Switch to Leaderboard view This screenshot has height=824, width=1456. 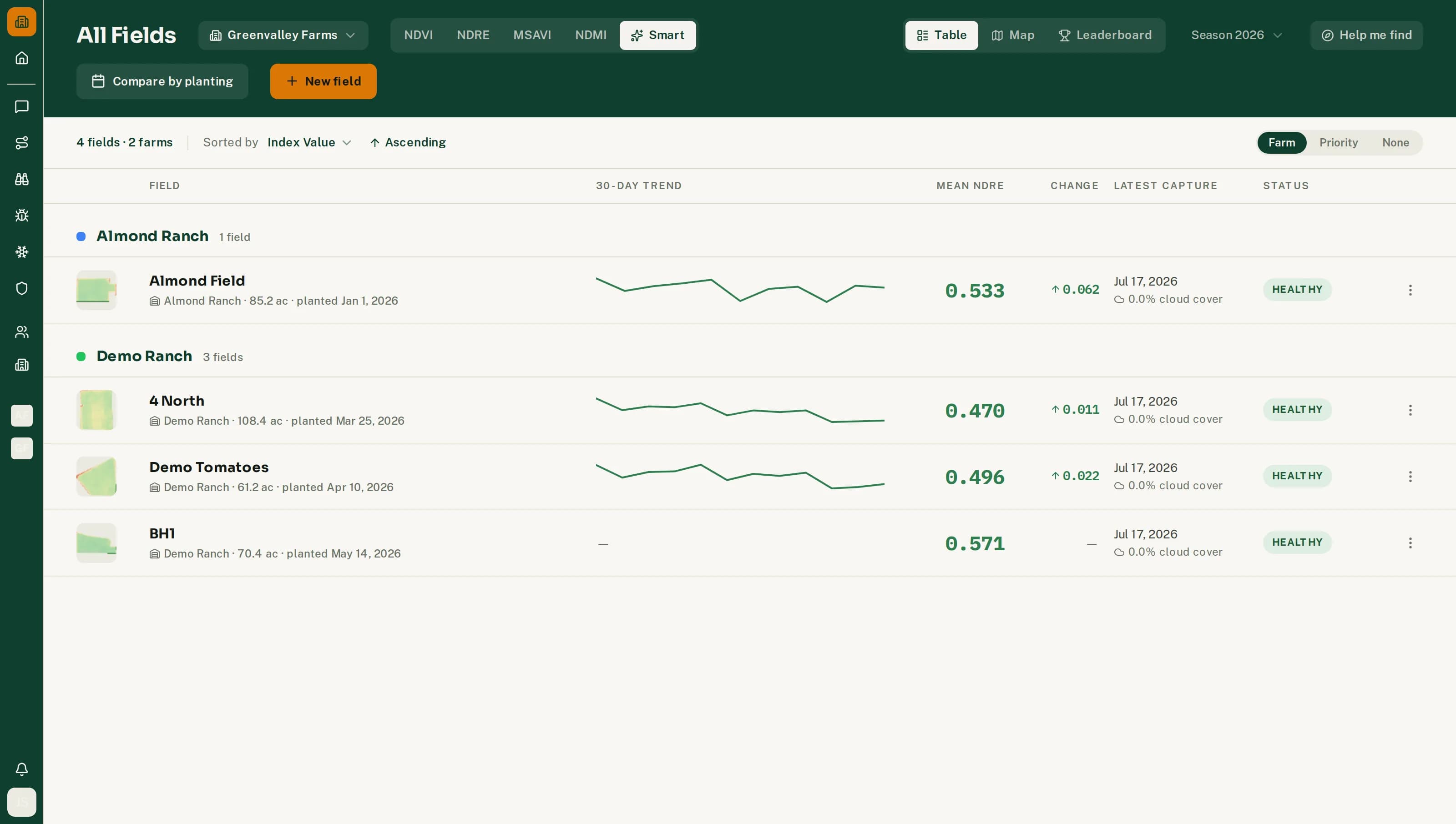(x=1105, y=35)
